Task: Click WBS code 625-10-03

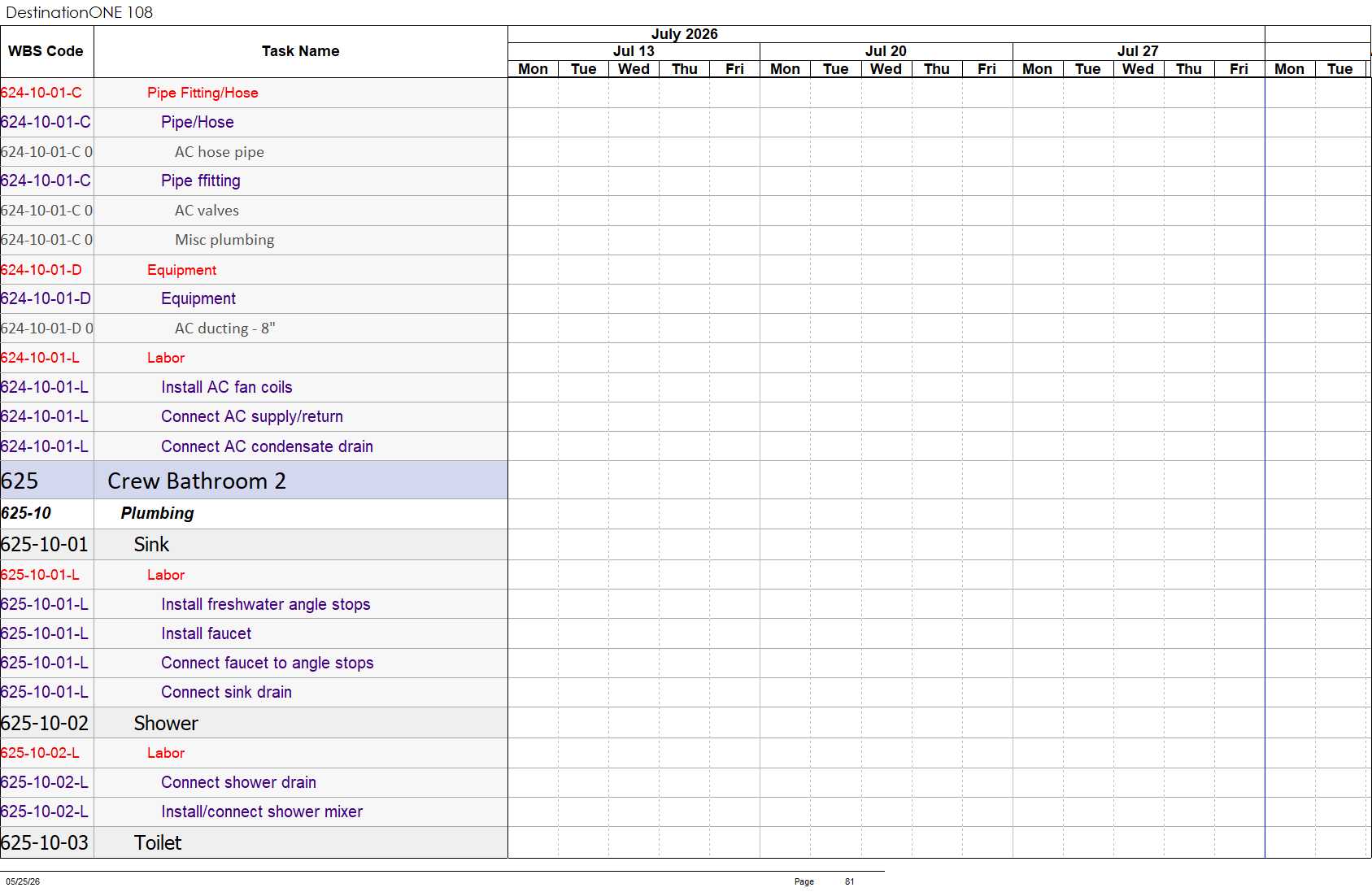Action: (45, 842)
